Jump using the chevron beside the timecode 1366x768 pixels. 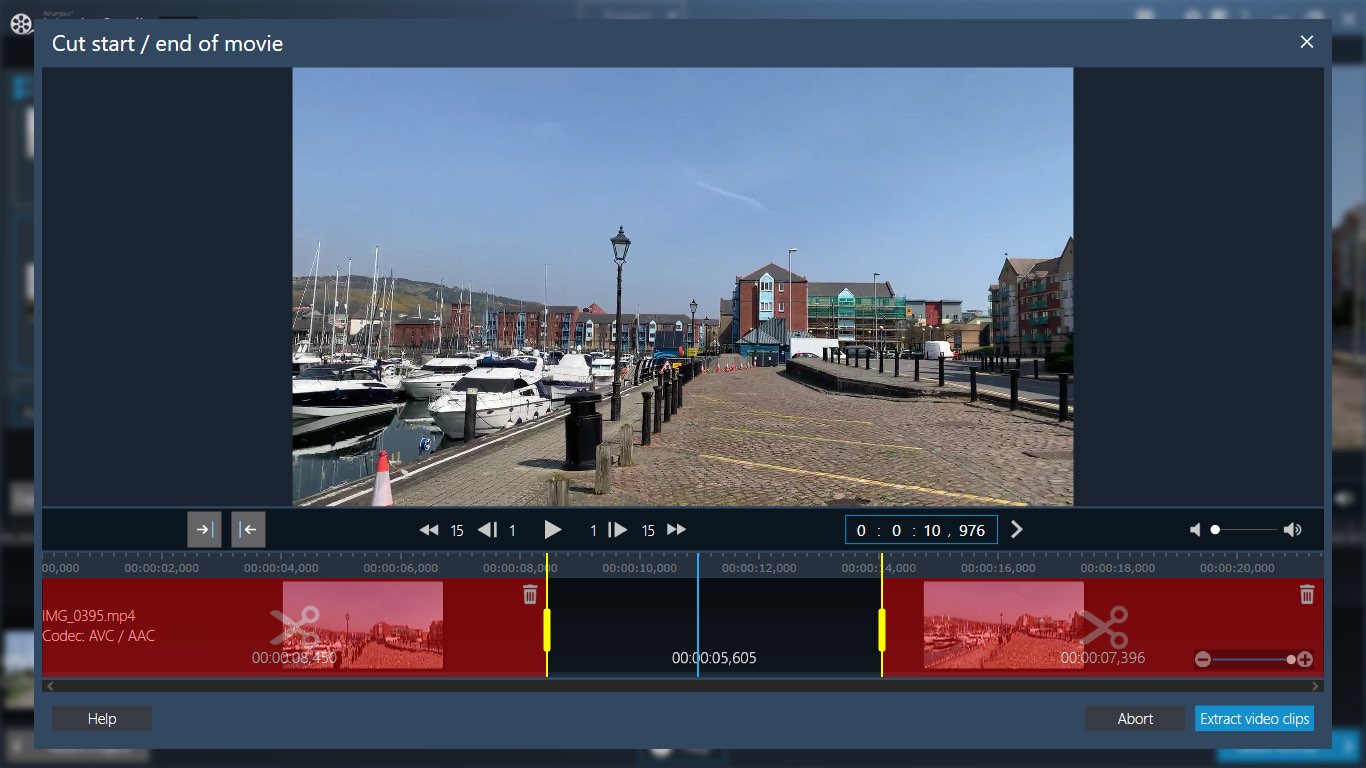click(1017, 530)
